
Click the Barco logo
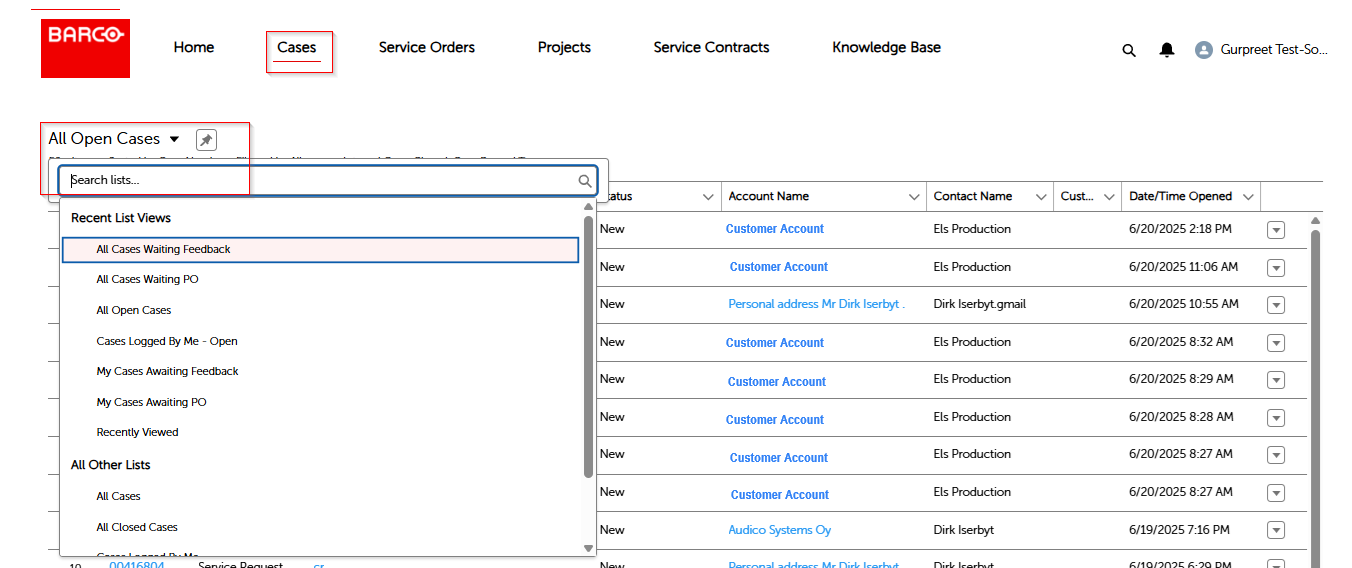(85, 48)
